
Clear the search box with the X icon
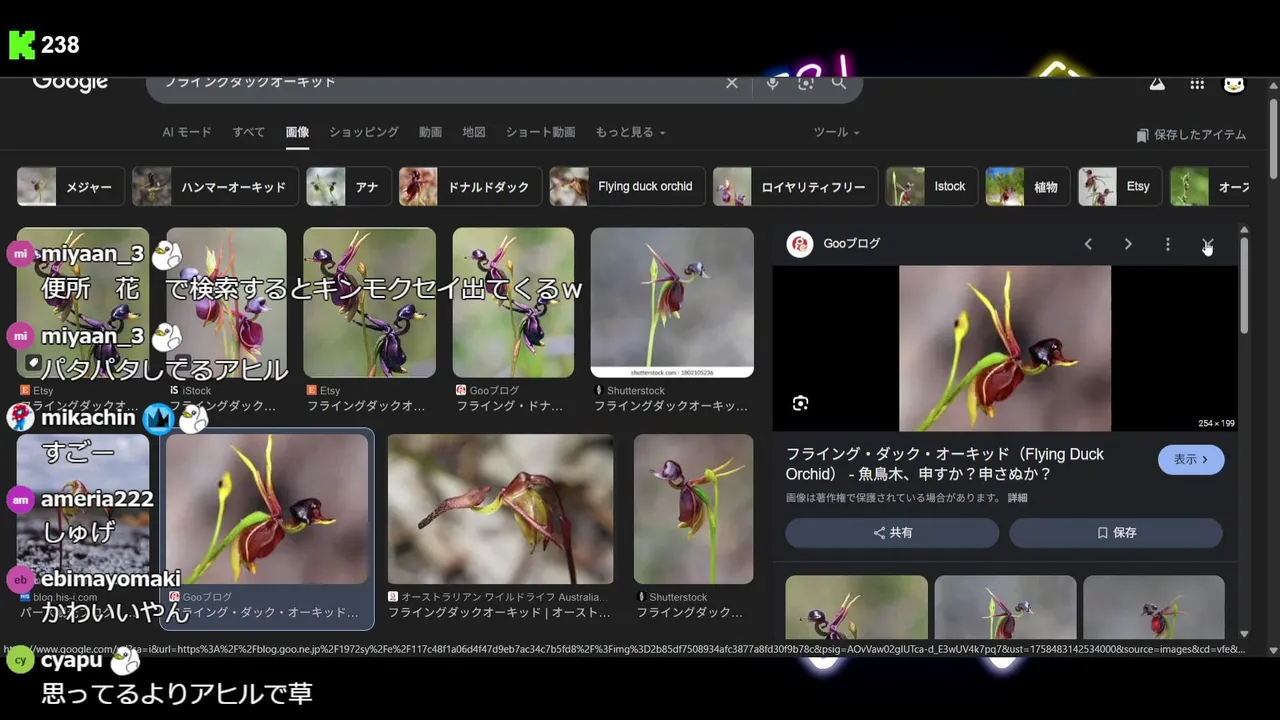(x=732, y=83)
